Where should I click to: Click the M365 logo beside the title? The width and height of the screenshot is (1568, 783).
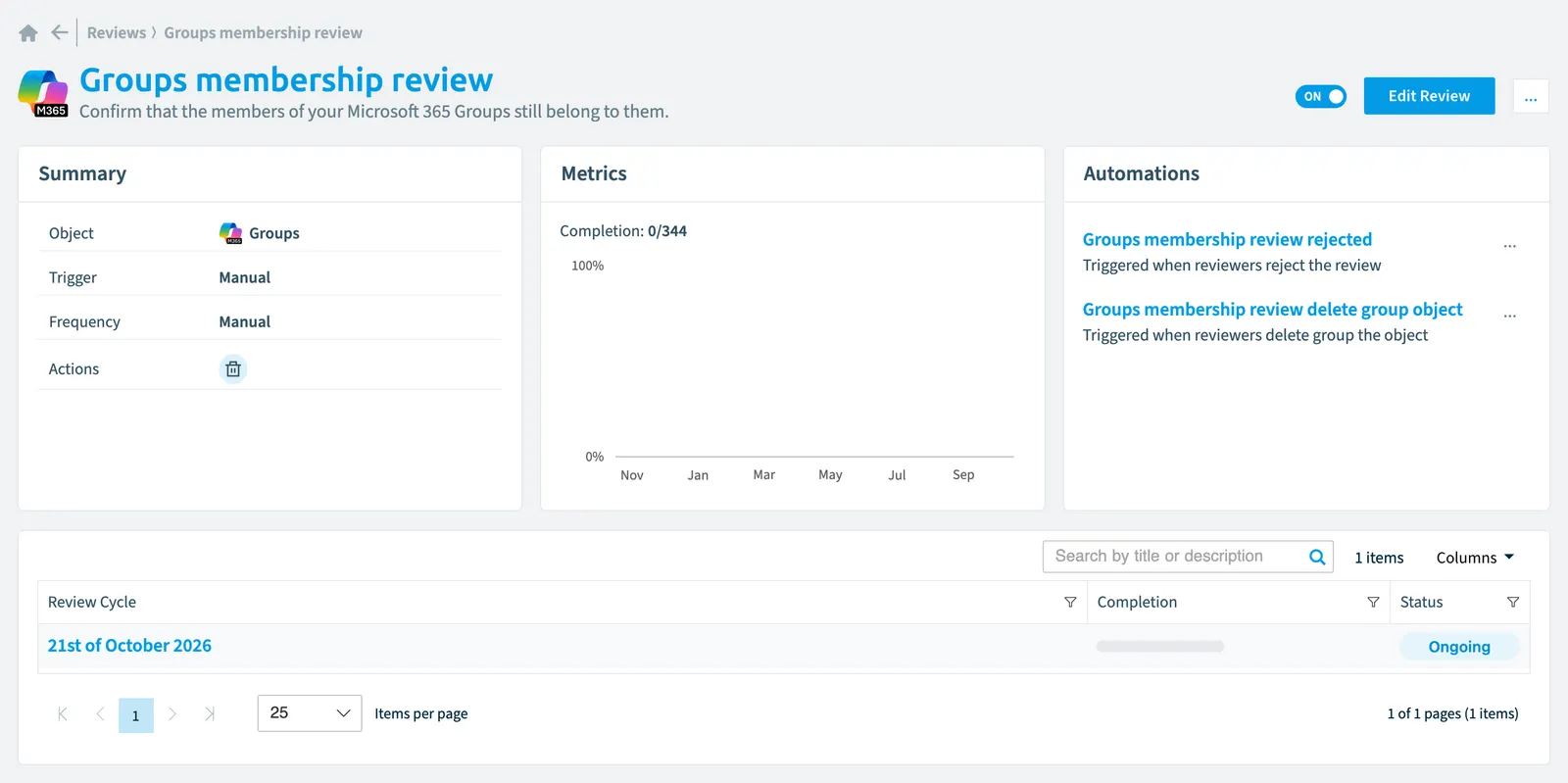[x=44, y=93]
